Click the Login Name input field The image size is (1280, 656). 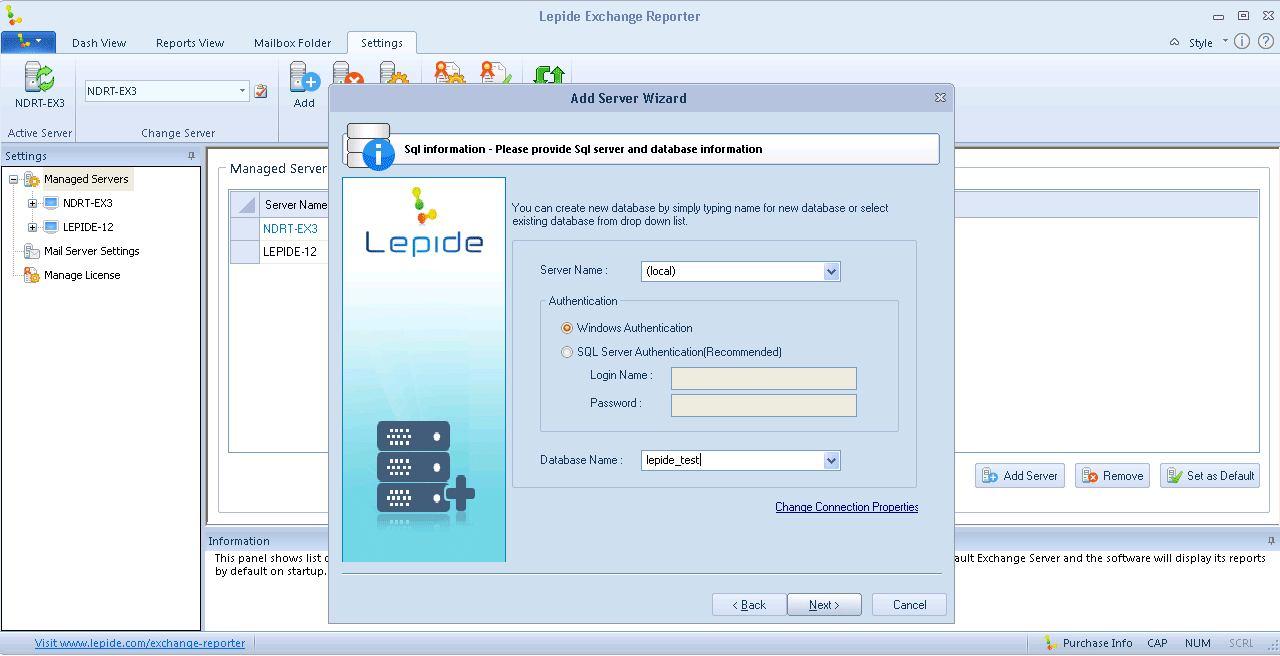(764, 378)
